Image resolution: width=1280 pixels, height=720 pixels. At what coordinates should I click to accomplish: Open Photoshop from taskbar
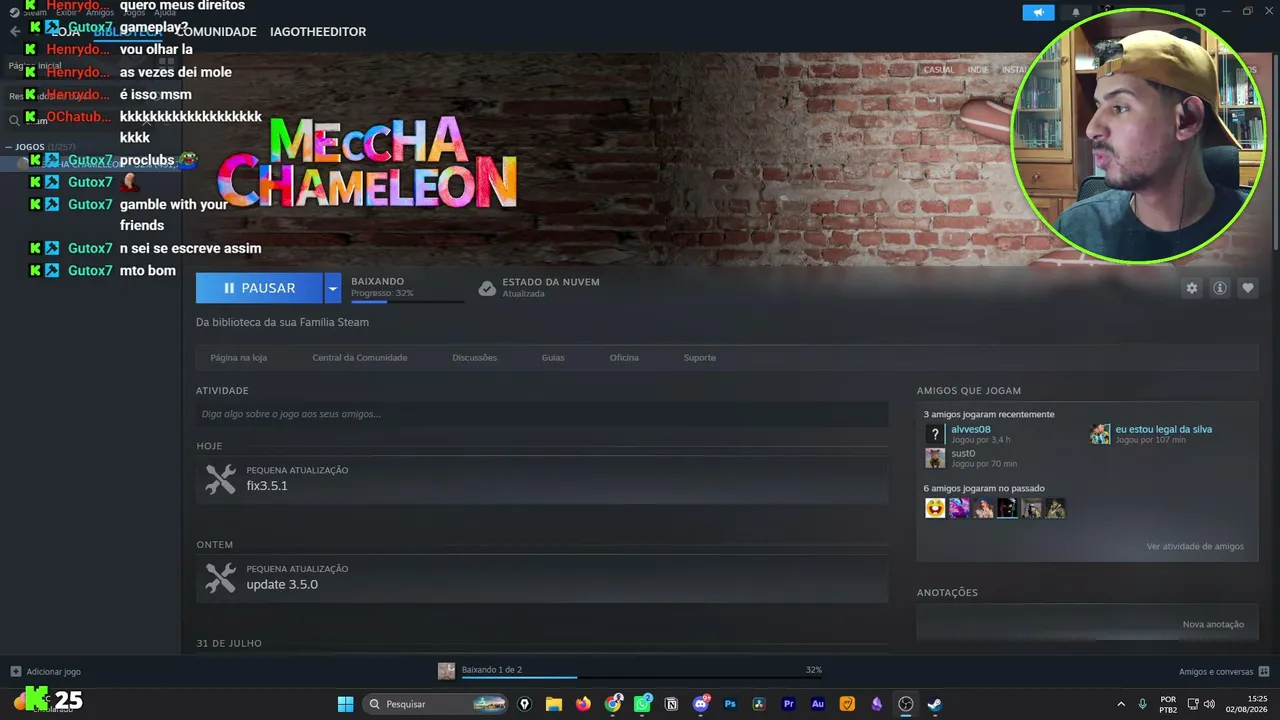730,704
